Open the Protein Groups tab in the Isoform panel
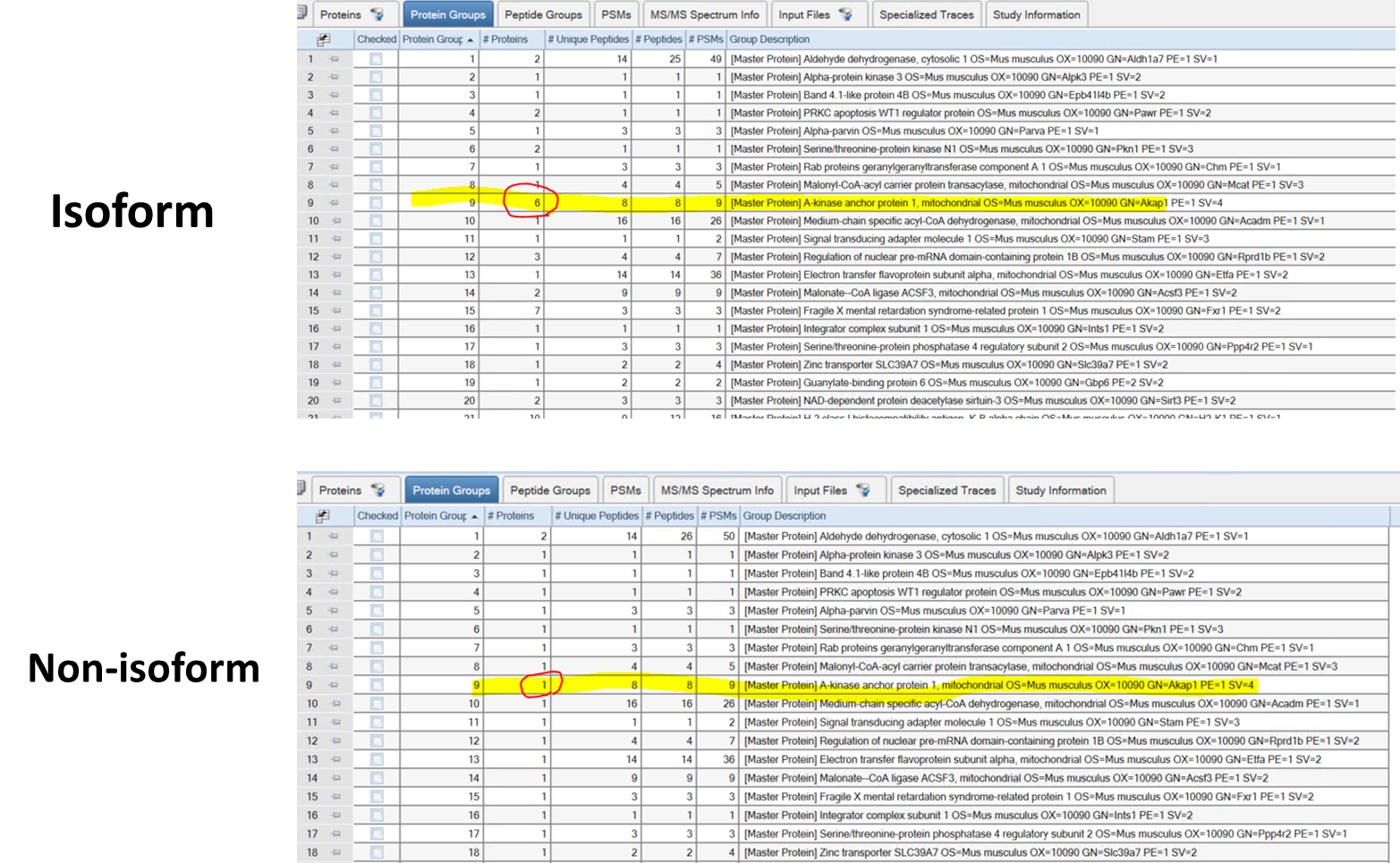 pyautogui.click(x=447, y=14)
